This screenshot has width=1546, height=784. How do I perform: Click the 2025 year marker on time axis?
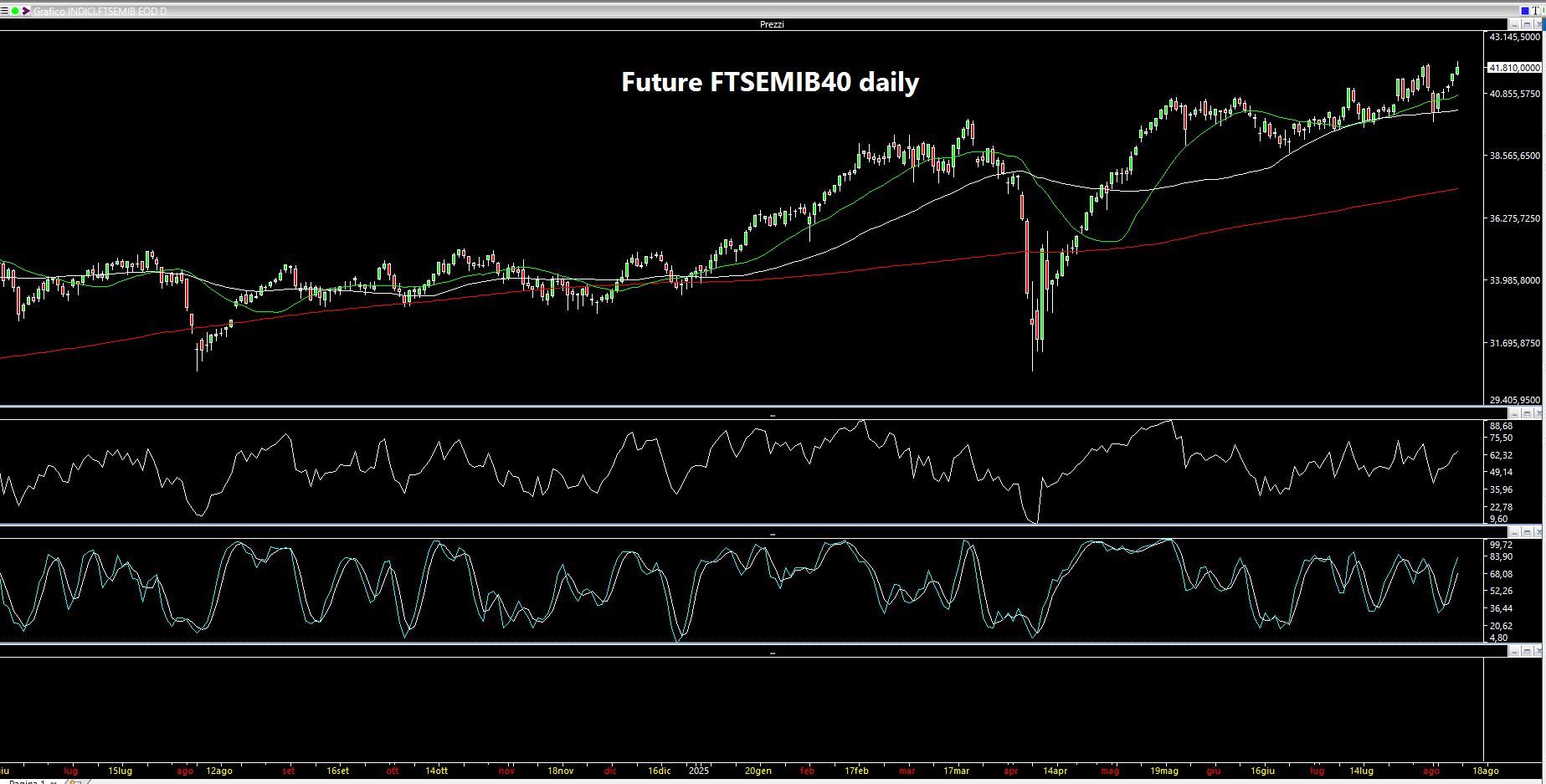698,771
